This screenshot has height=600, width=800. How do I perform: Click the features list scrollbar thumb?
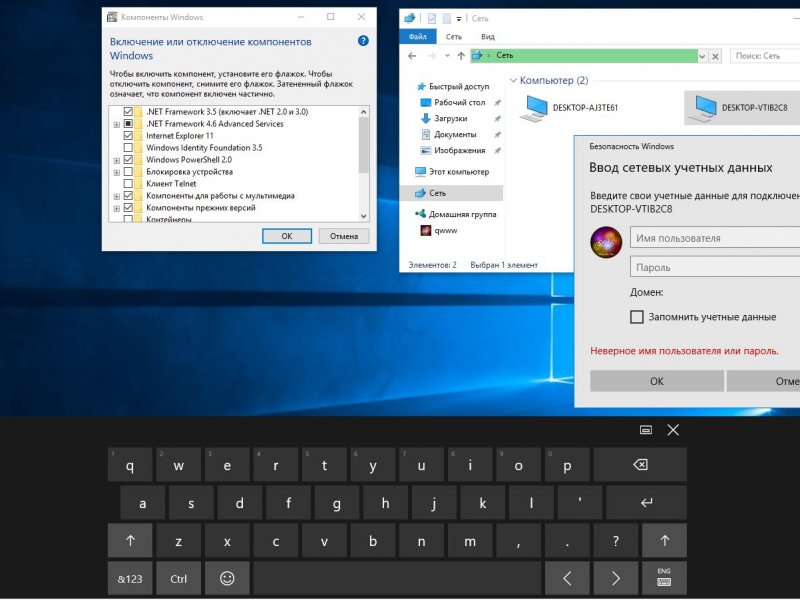pos(364,145)
